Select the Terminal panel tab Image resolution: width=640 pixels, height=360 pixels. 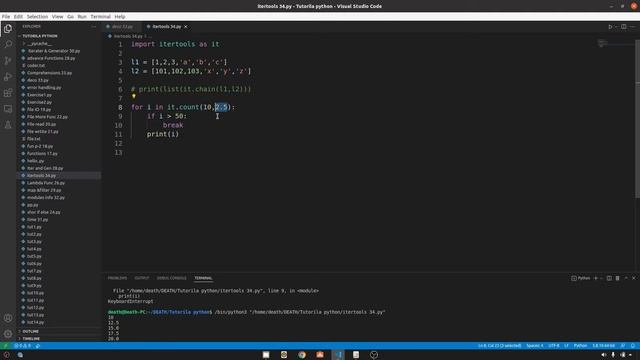tap(203, 278)
